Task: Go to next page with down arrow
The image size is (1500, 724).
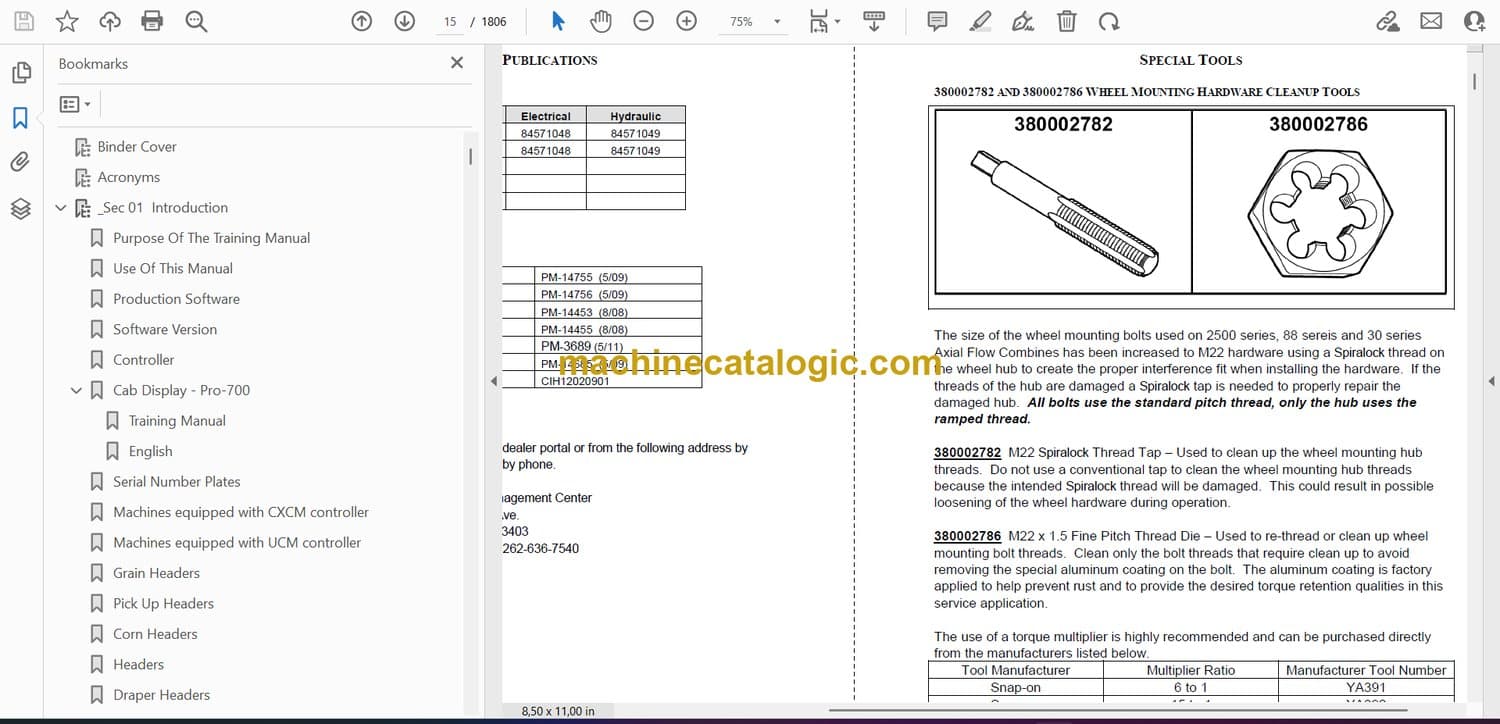Action: (x=405, y=21)
